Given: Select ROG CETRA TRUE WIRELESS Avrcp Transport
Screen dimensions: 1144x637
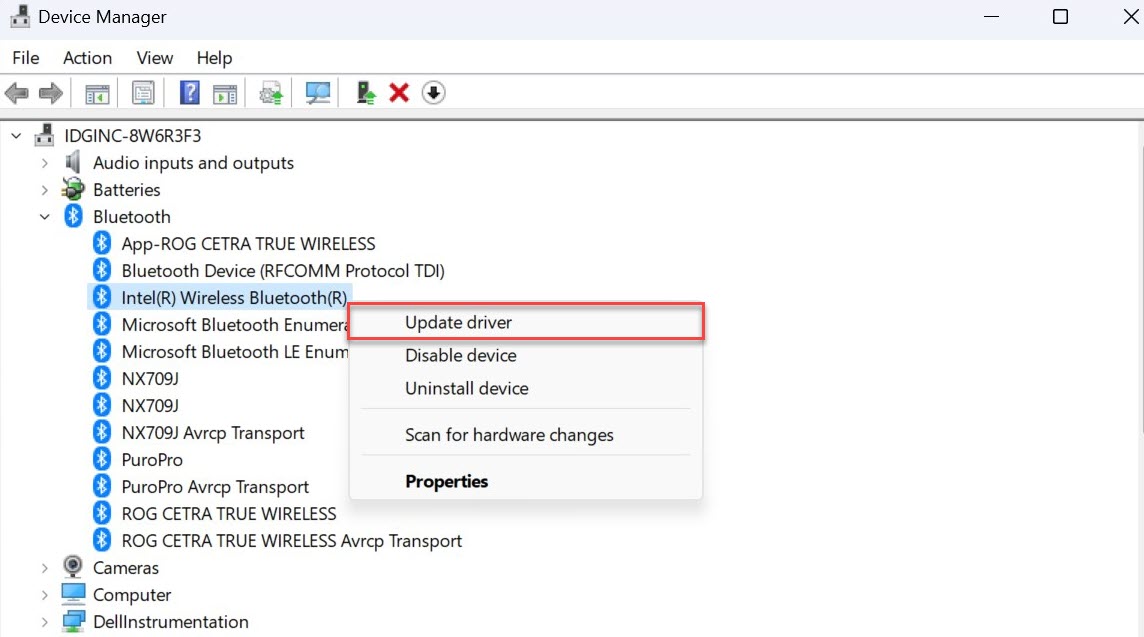Looking at the screenshot, I should click(292, 541).
